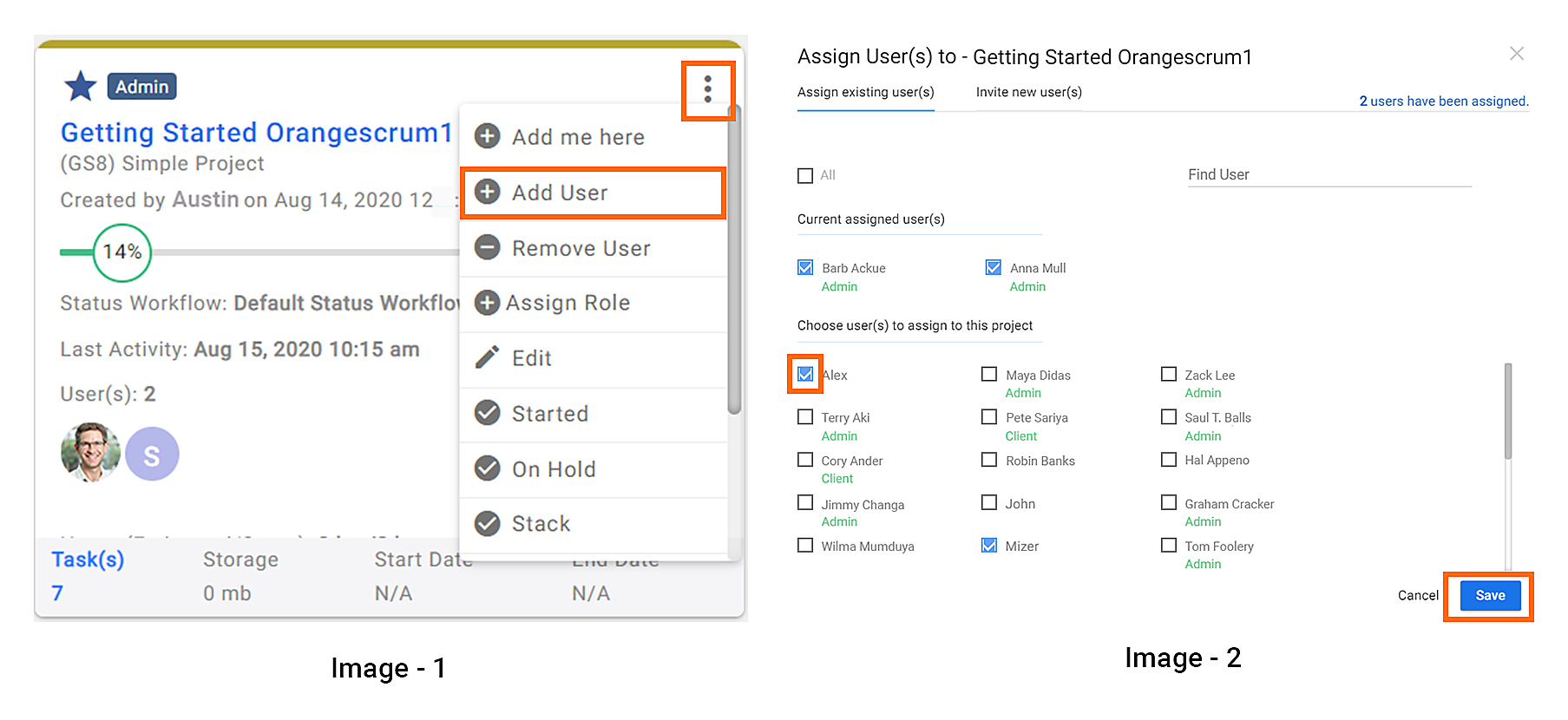Select Add User from the menu

click(593, 193)
